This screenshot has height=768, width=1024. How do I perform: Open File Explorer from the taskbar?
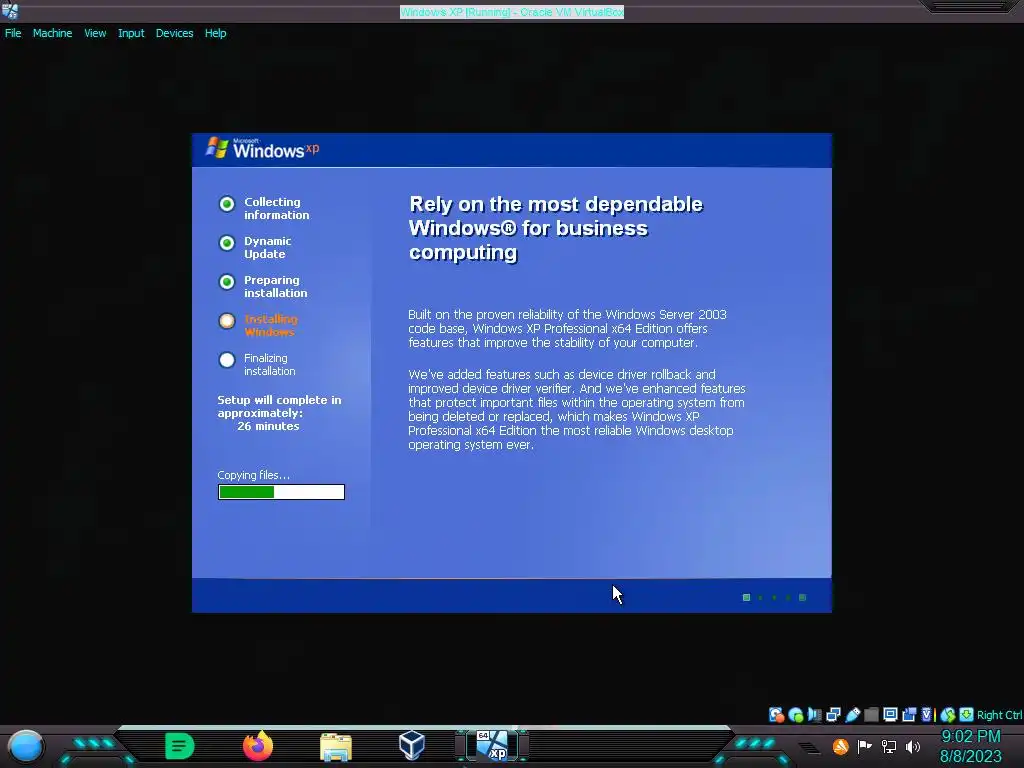point(336,746)
